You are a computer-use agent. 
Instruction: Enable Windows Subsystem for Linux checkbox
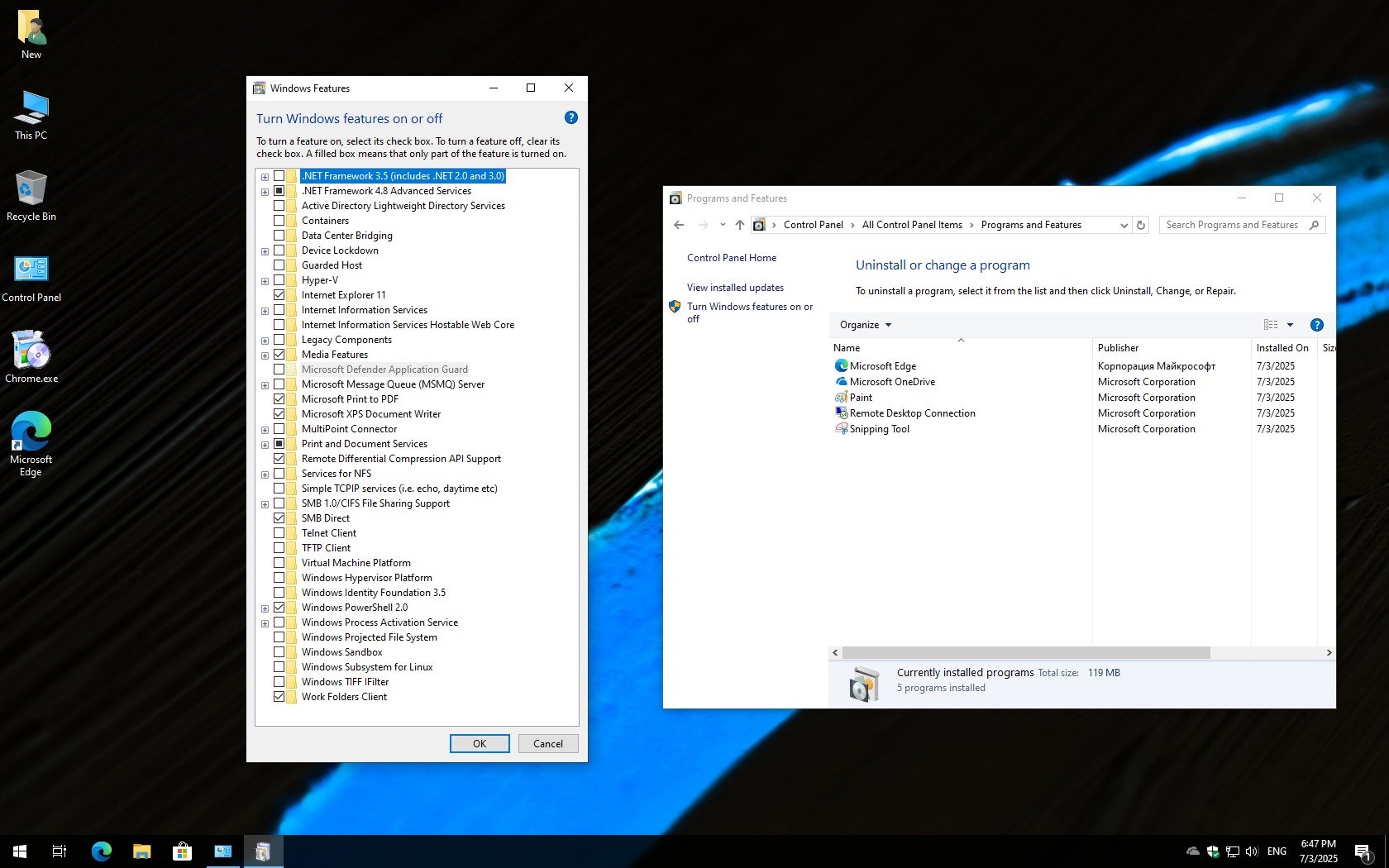click(279, 667)
